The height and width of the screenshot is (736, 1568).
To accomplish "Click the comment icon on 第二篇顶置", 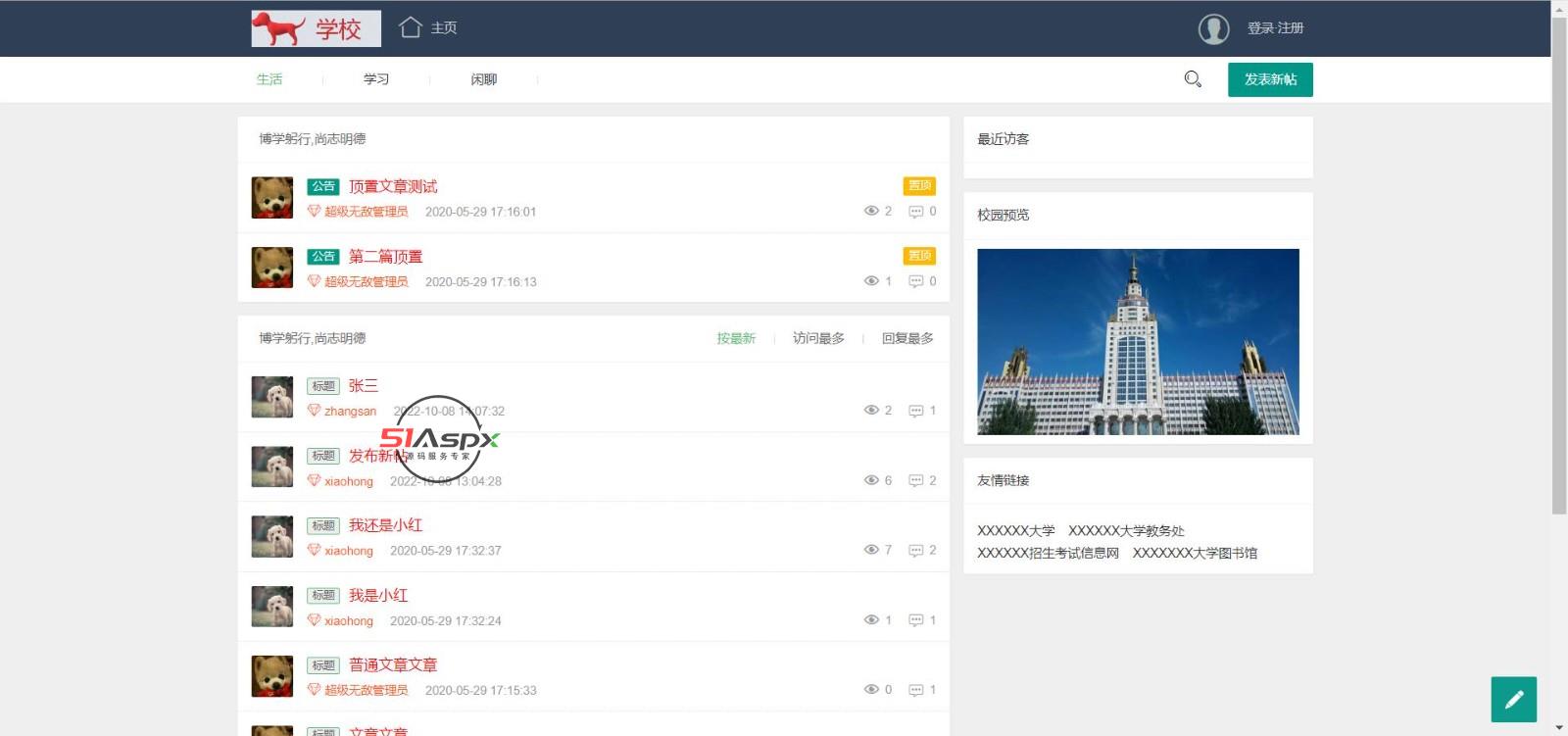I will pos(916,282).
